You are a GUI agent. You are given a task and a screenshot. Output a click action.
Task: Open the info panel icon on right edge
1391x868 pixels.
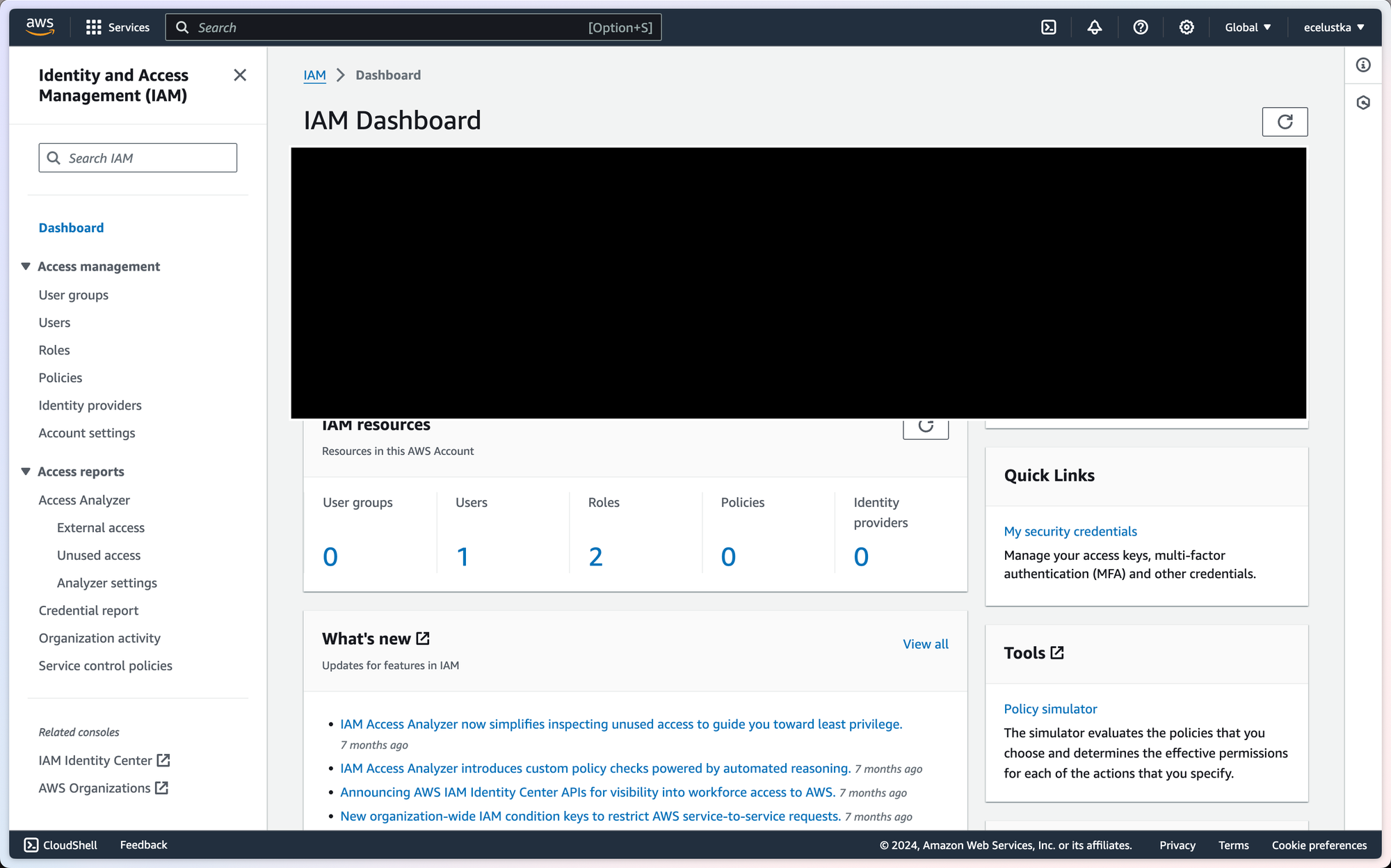(1362, 65)
